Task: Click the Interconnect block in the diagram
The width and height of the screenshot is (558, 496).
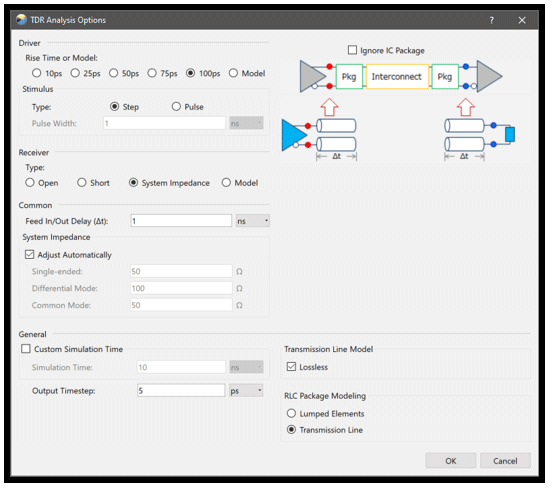Action: [x=397, y=76]
